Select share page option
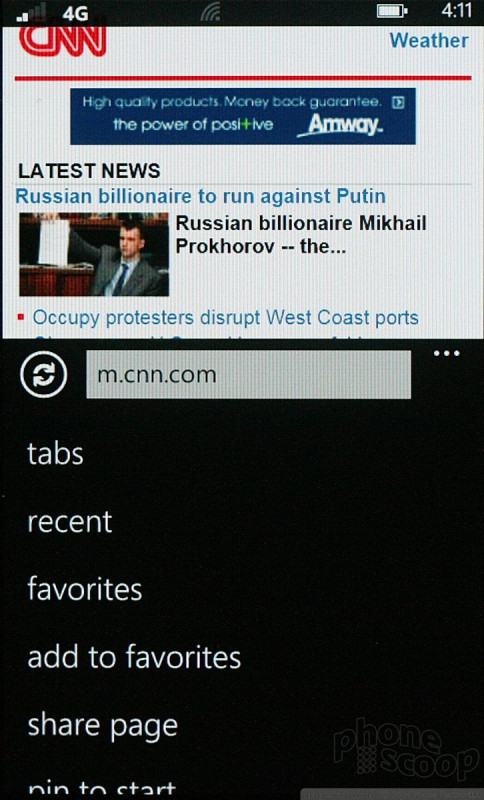The height and width of the screenshot is (800, 484). (103, 726)
